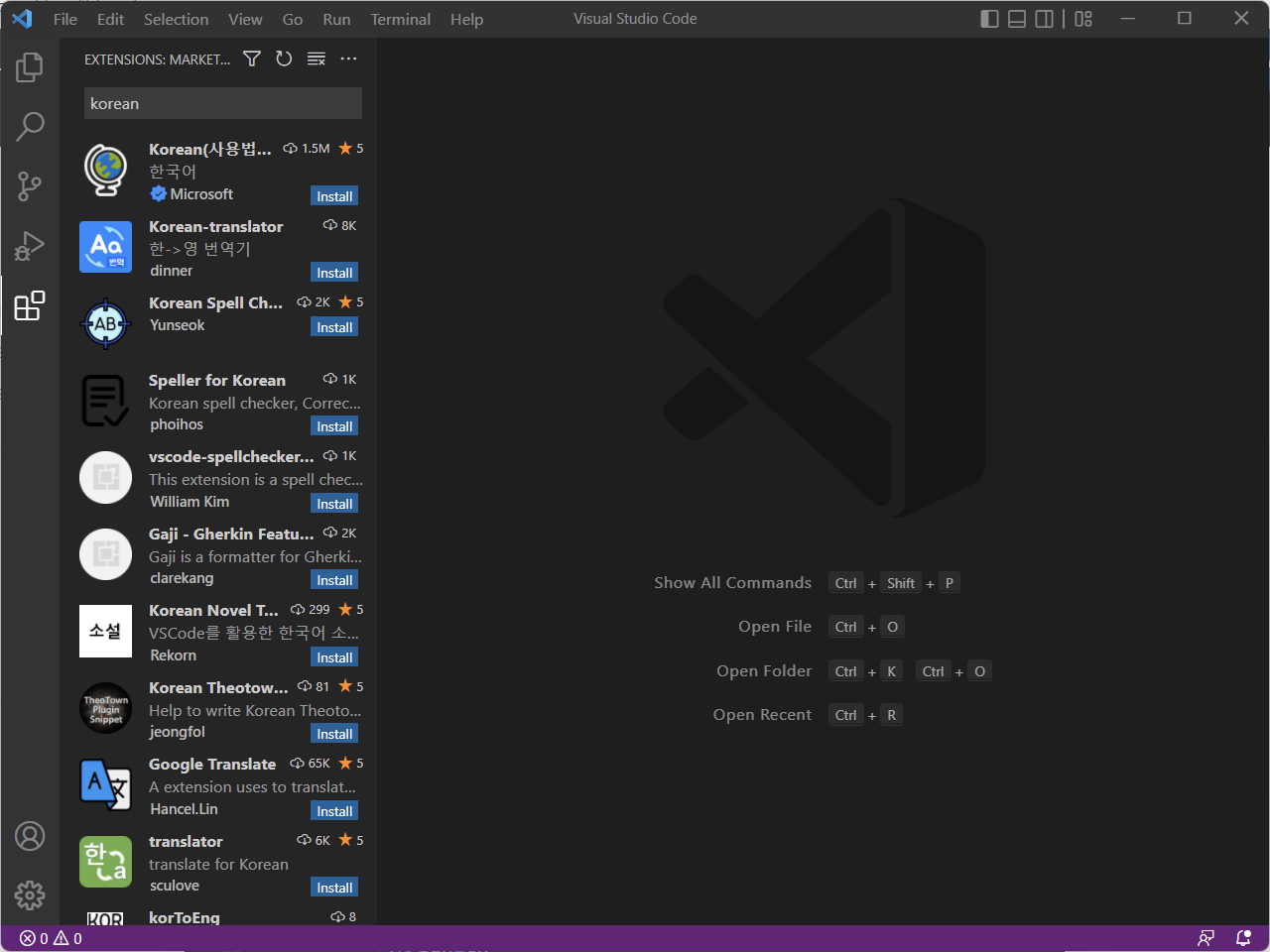This screenshot has height=952, width=1270.
Task: Select the Speller for Korean checklist icon
Action: click(105, 401)
